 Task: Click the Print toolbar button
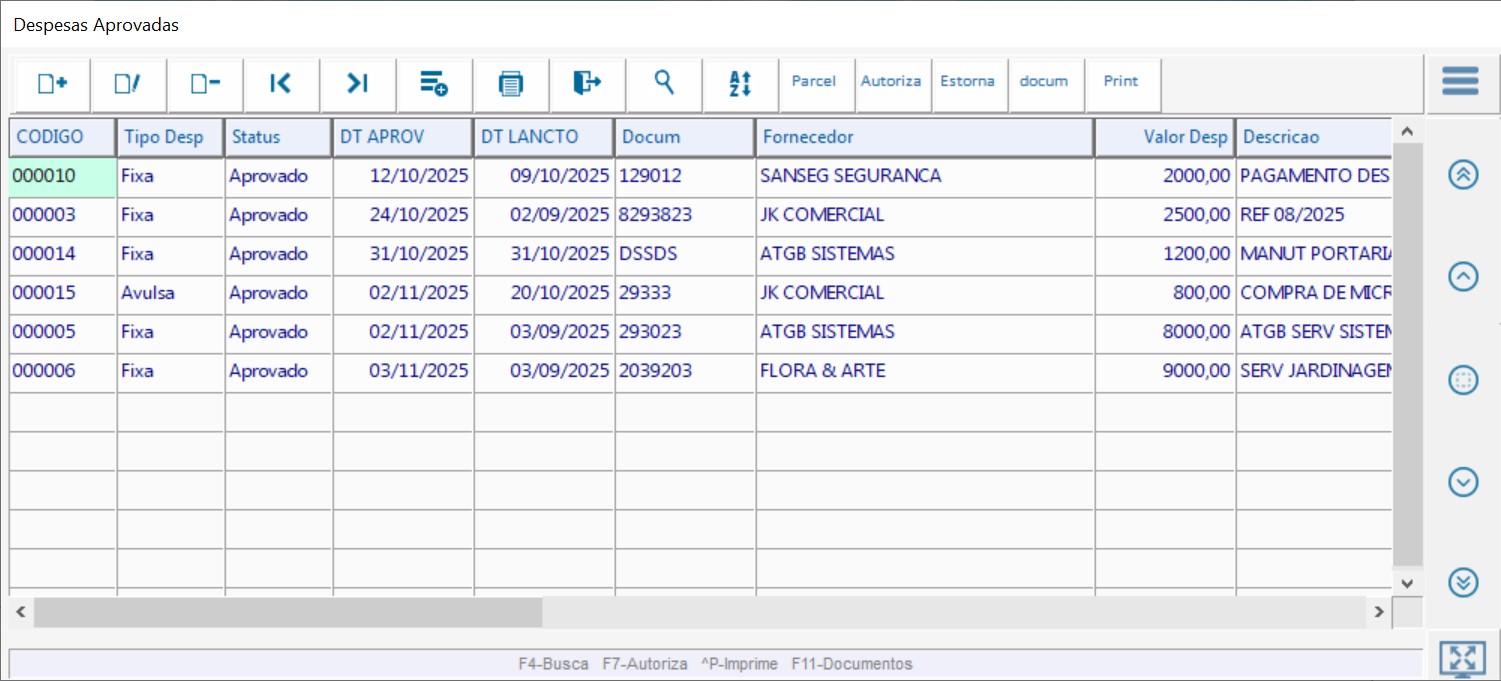1121,82
